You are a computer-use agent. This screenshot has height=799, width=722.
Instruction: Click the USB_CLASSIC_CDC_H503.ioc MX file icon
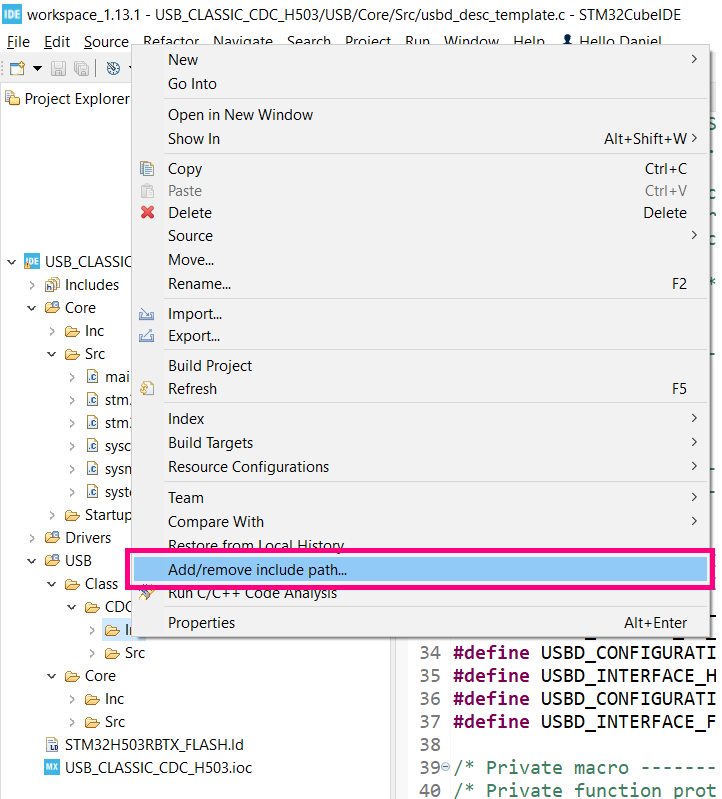52,767
